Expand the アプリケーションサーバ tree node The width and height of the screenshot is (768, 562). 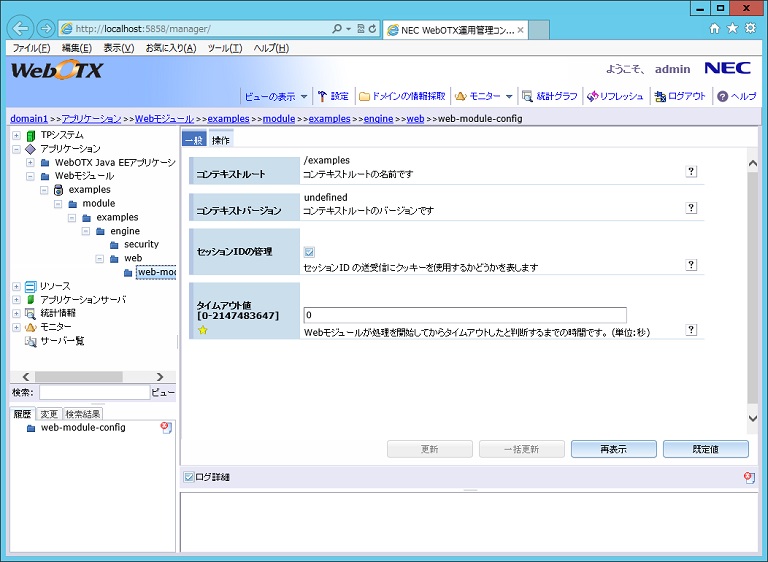[x=16, y=299]
